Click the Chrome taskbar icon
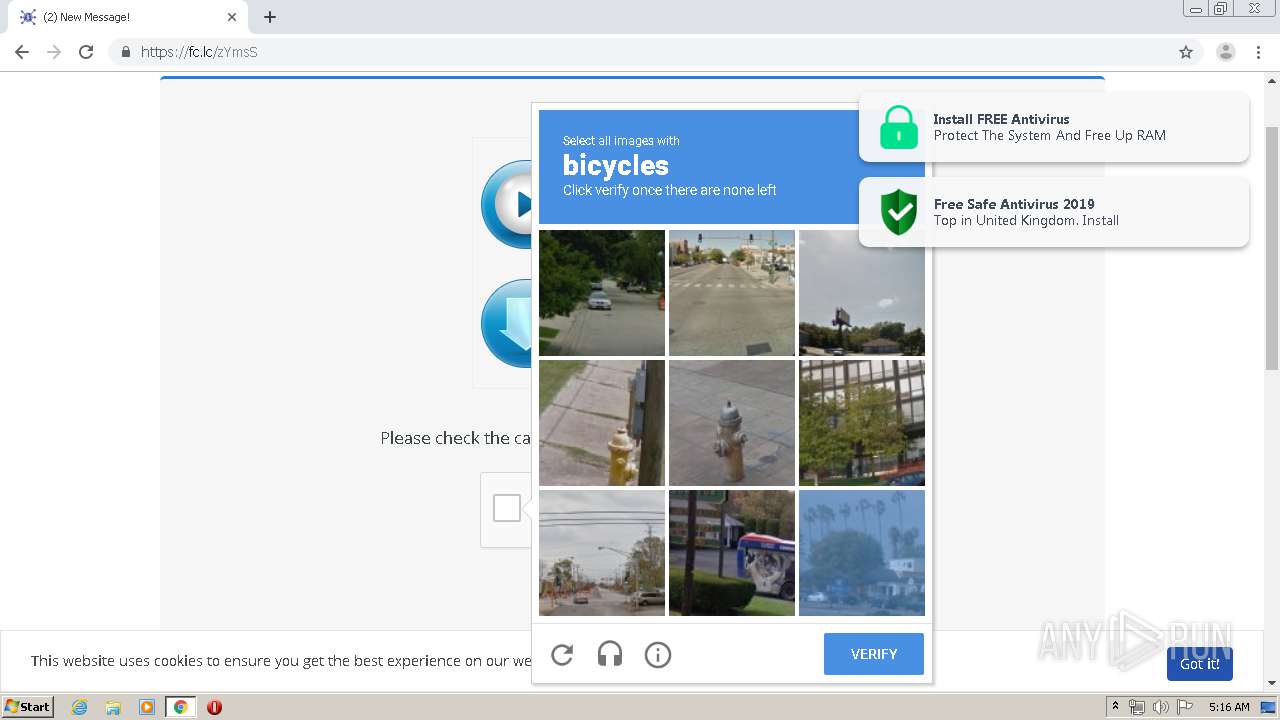Screen dimensions: 1280x720 tap(180, 707)
